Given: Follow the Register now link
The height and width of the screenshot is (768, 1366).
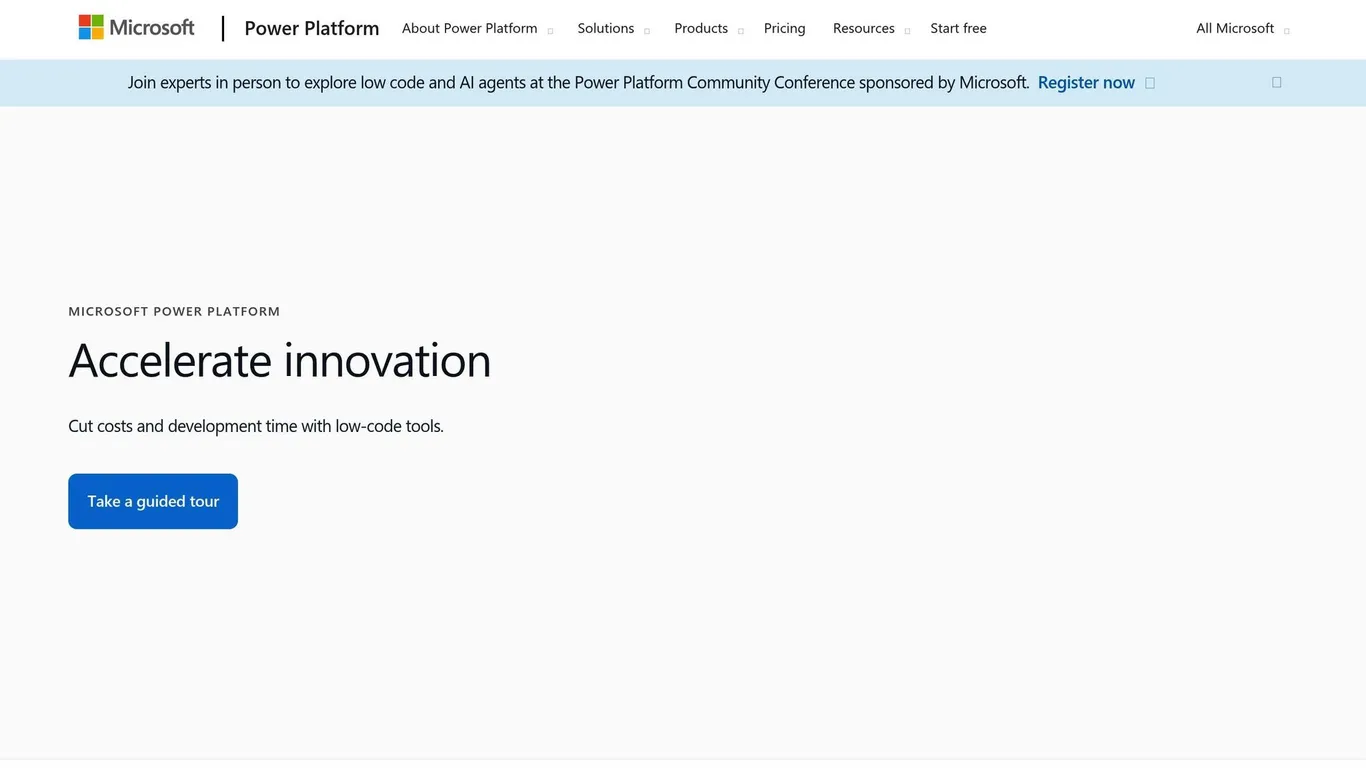Looking at the screenshot, I should pyautogui.click(x=1086, y=83).
